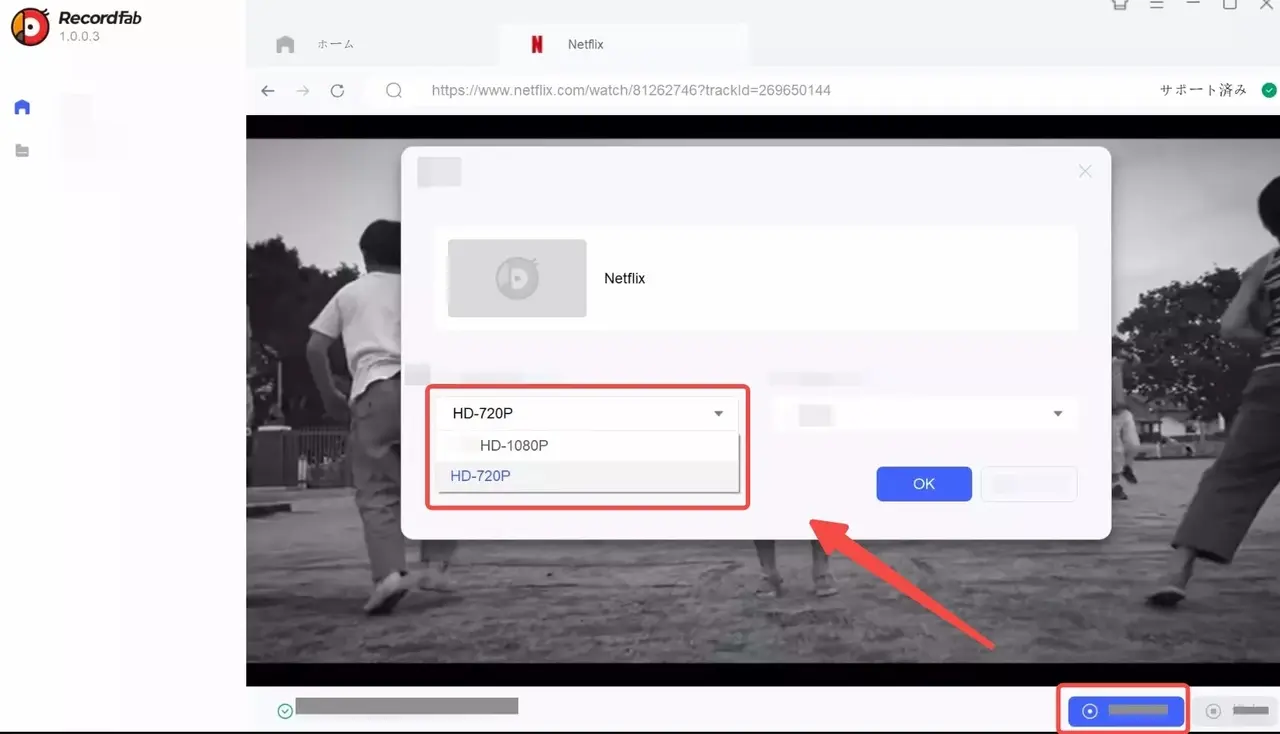Click the Netflix video thumbnail placeholder
1280x734 pixels.
pos(517,278)
